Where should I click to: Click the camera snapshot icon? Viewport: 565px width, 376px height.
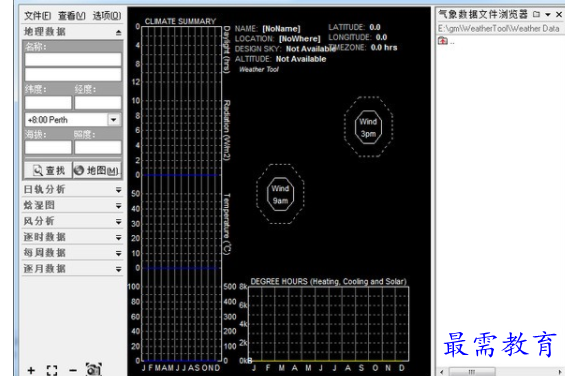[x=94, y=369]
